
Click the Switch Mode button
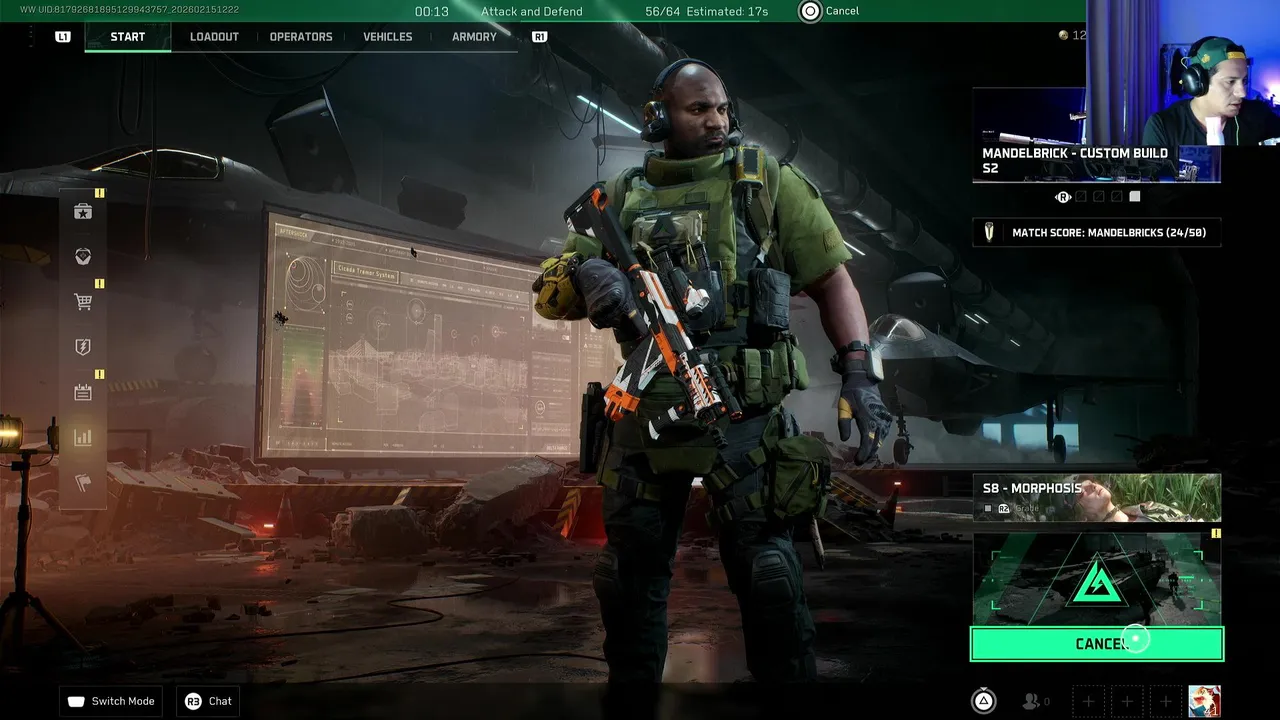[x=111, y=701]
